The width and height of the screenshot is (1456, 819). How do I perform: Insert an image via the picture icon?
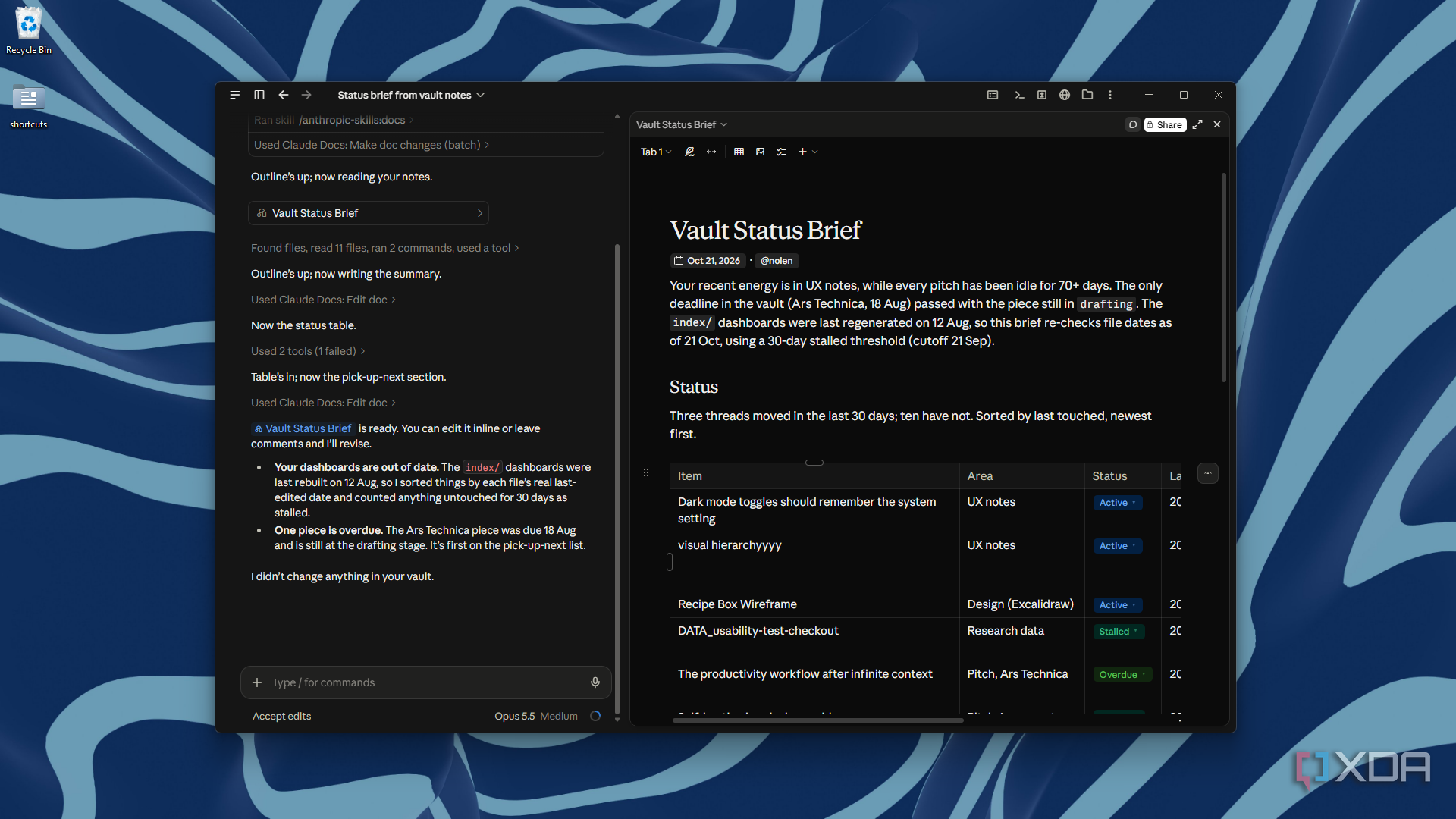point(761,152)
